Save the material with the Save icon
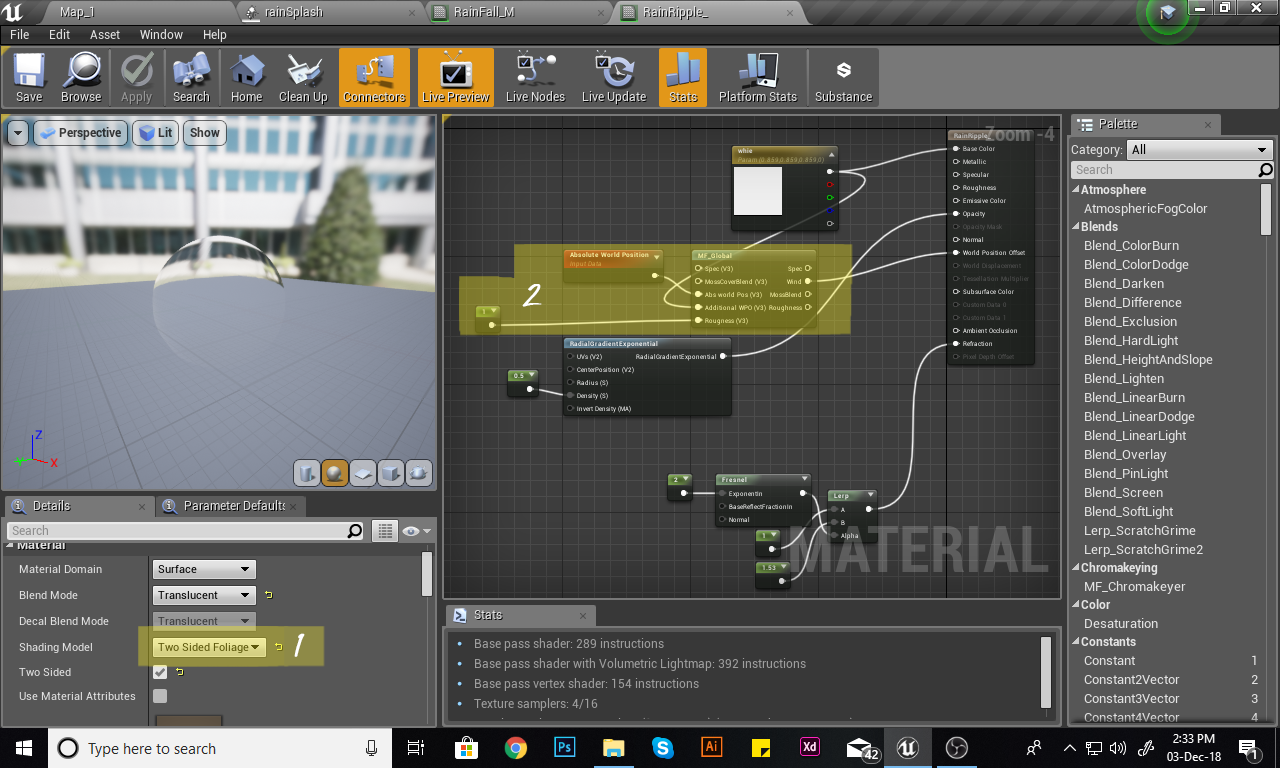Screen dimensions: 1280x768 [x=29, y=77]
